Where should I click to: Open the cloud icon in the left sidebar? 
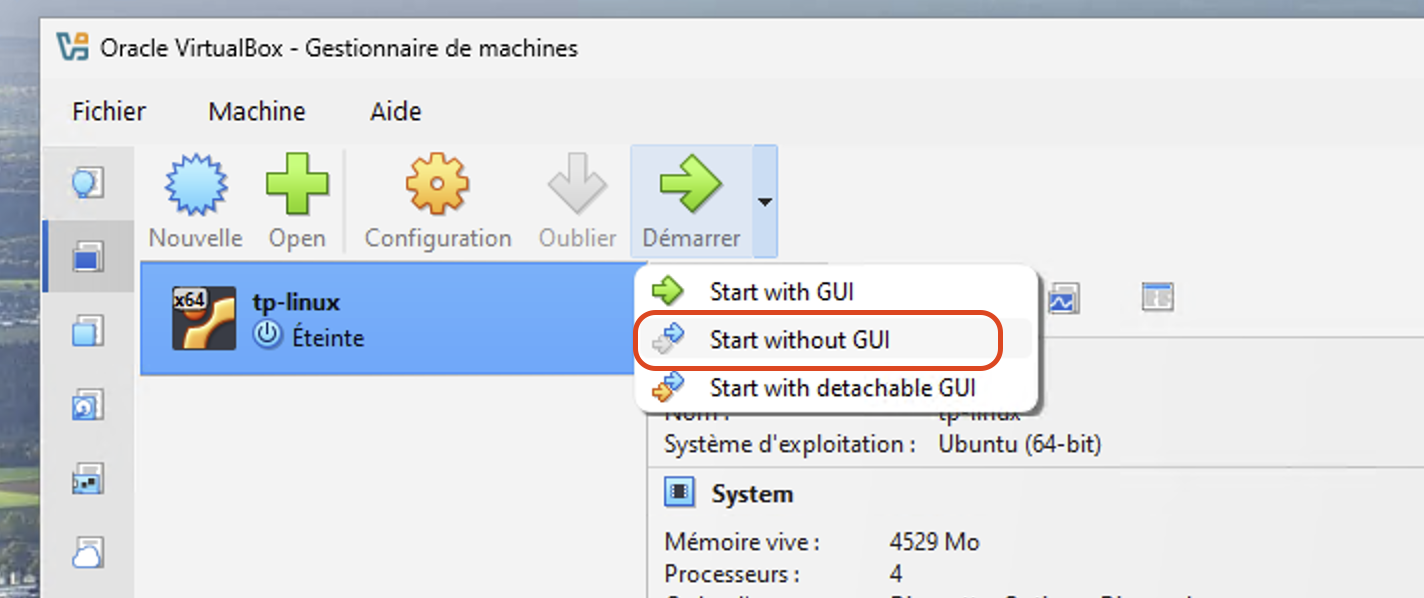pos(88,552)
